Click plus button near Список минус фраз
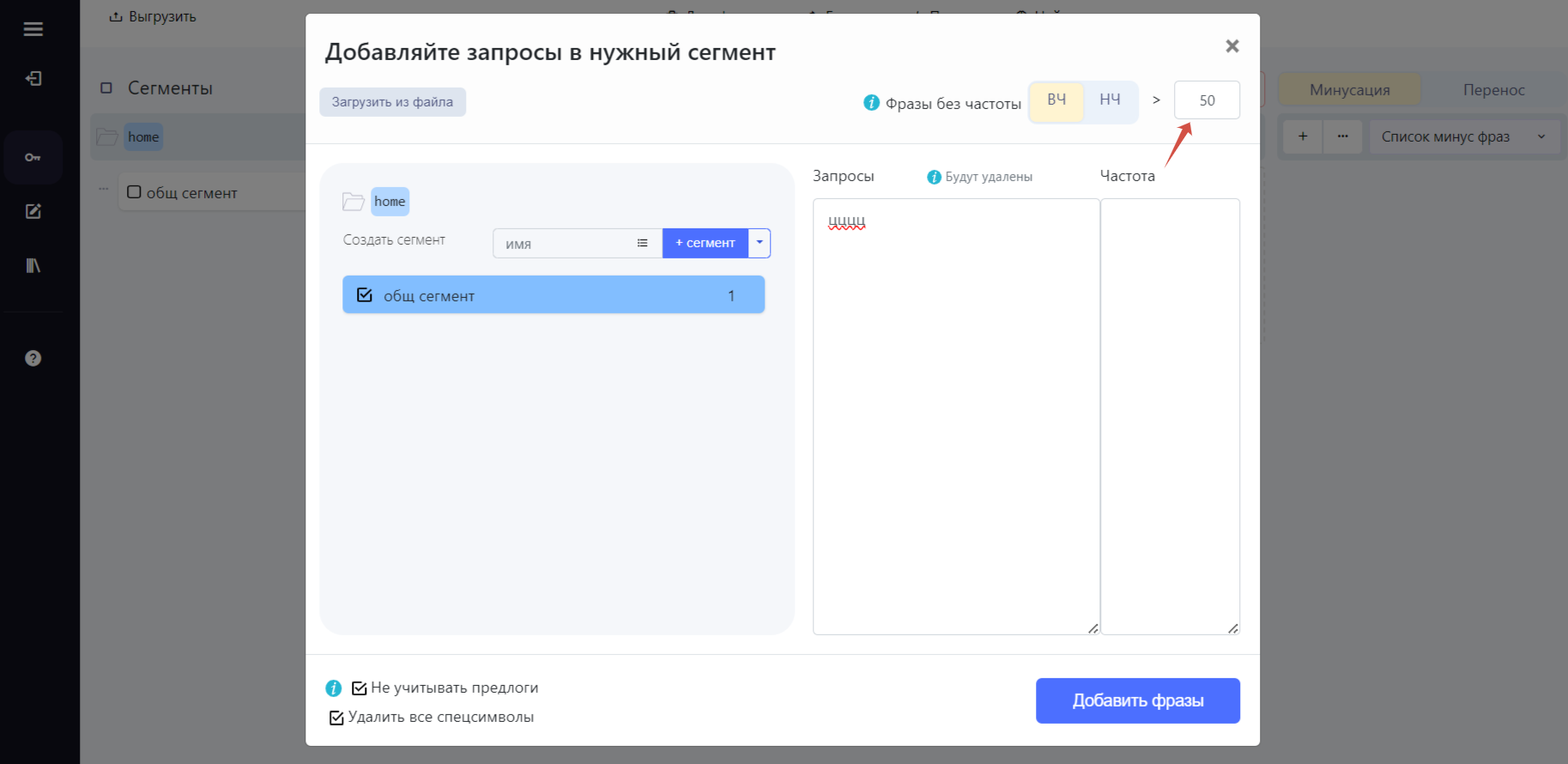The height and width of the screenshot is (764, 1568). click(x=1303, y=136)
